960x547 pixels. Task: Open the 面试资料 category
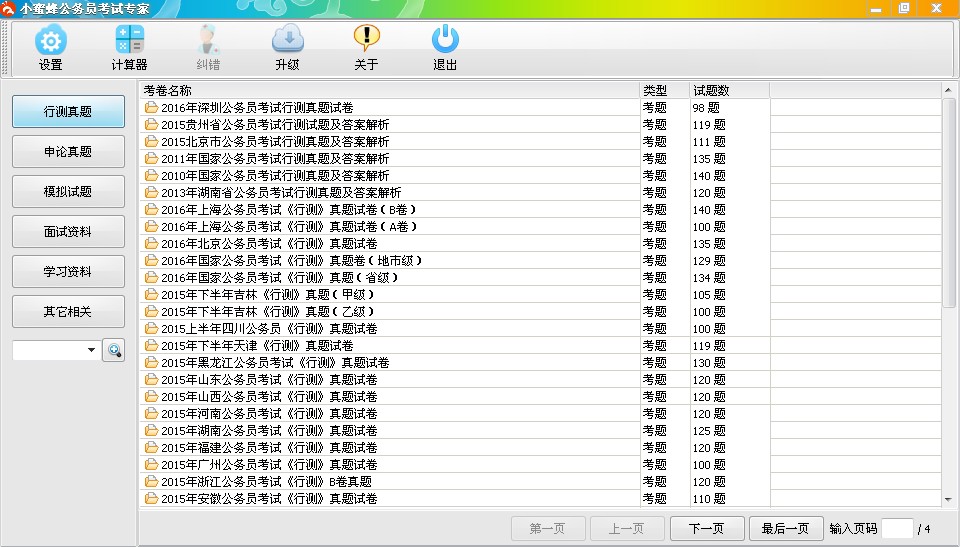pos(68,232)
